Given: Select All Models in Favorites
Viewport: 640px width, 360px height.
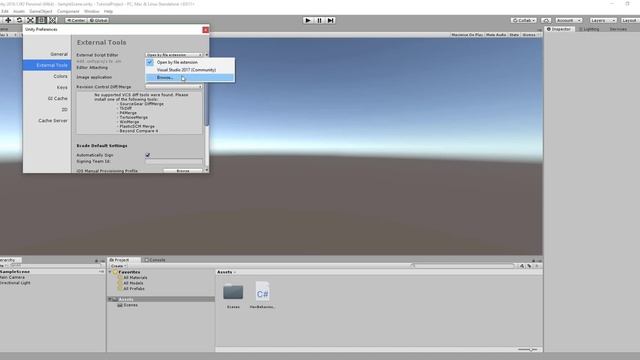Looking at the screenshot, I should (x=133, y=283).
